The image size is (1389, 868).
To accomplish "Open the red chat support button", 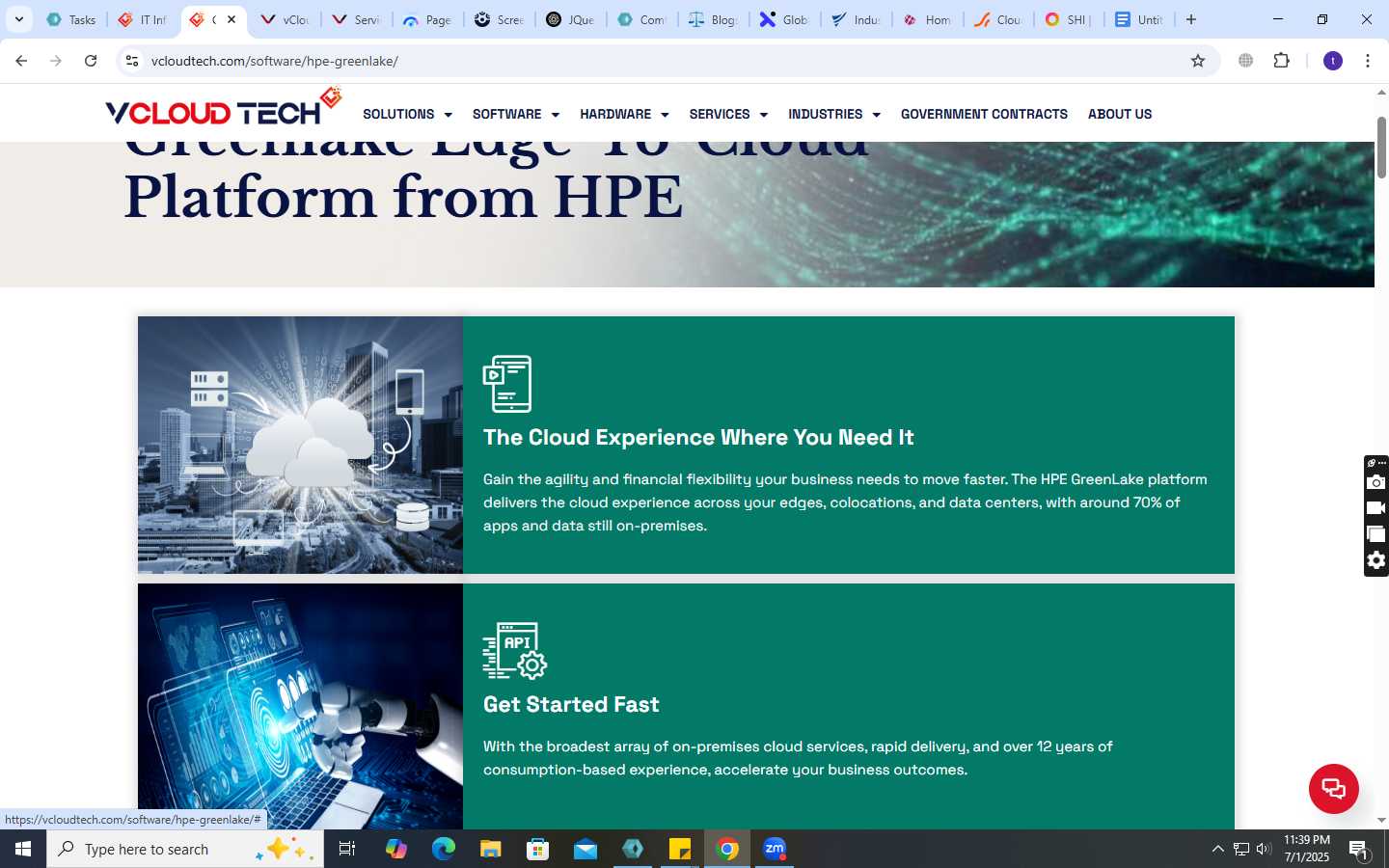I will tap(1334, 789).
